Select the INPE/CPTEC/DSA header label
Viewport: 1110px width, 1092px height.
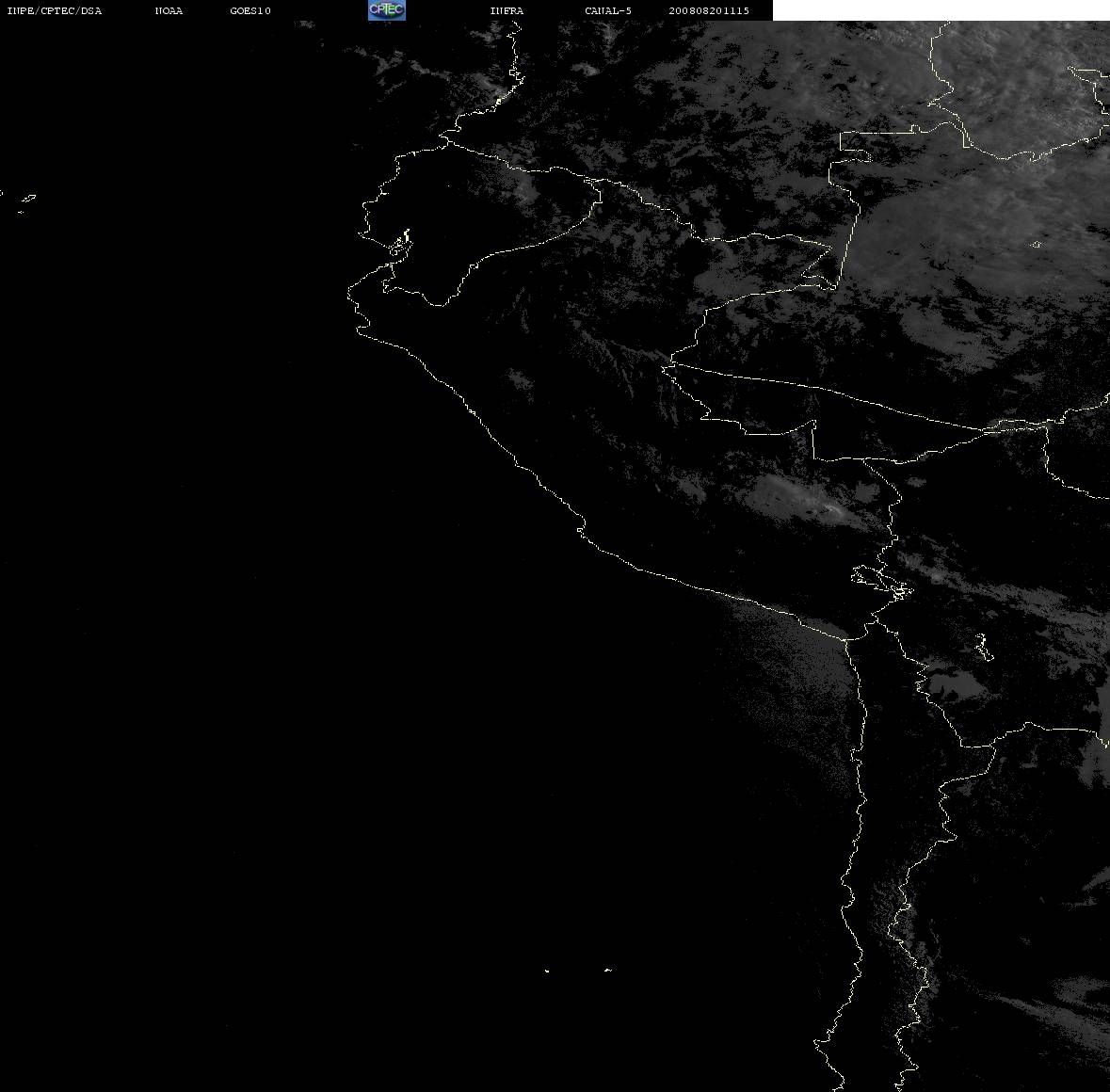[x=55, y=10]
